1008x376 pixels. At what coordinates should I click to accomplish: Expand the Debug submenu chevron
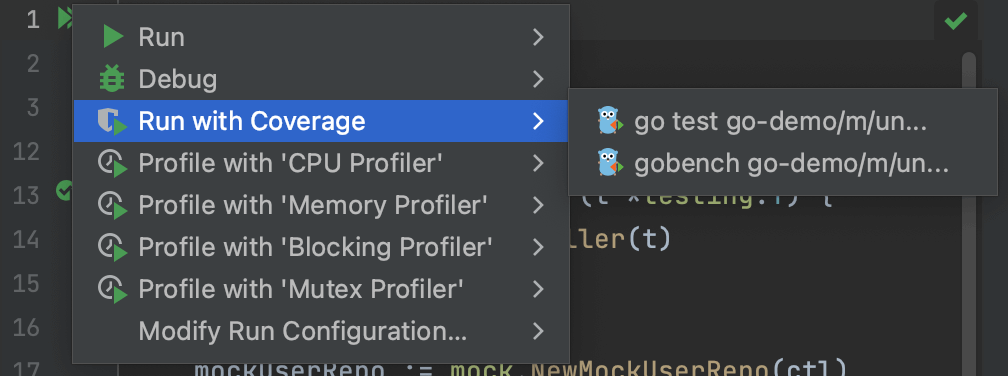coord(539,79)
